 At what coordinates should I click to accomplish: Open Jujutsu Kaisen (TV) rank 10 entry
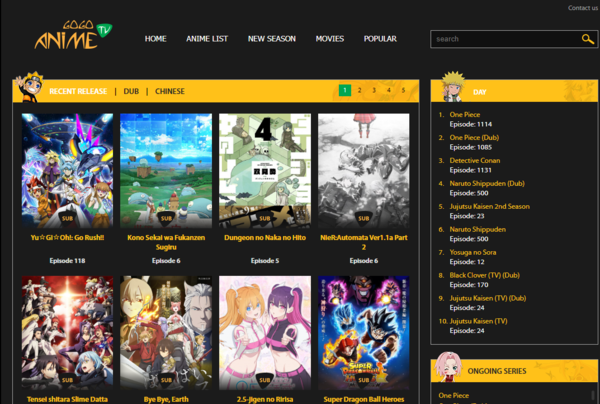(x=478, y=321)
